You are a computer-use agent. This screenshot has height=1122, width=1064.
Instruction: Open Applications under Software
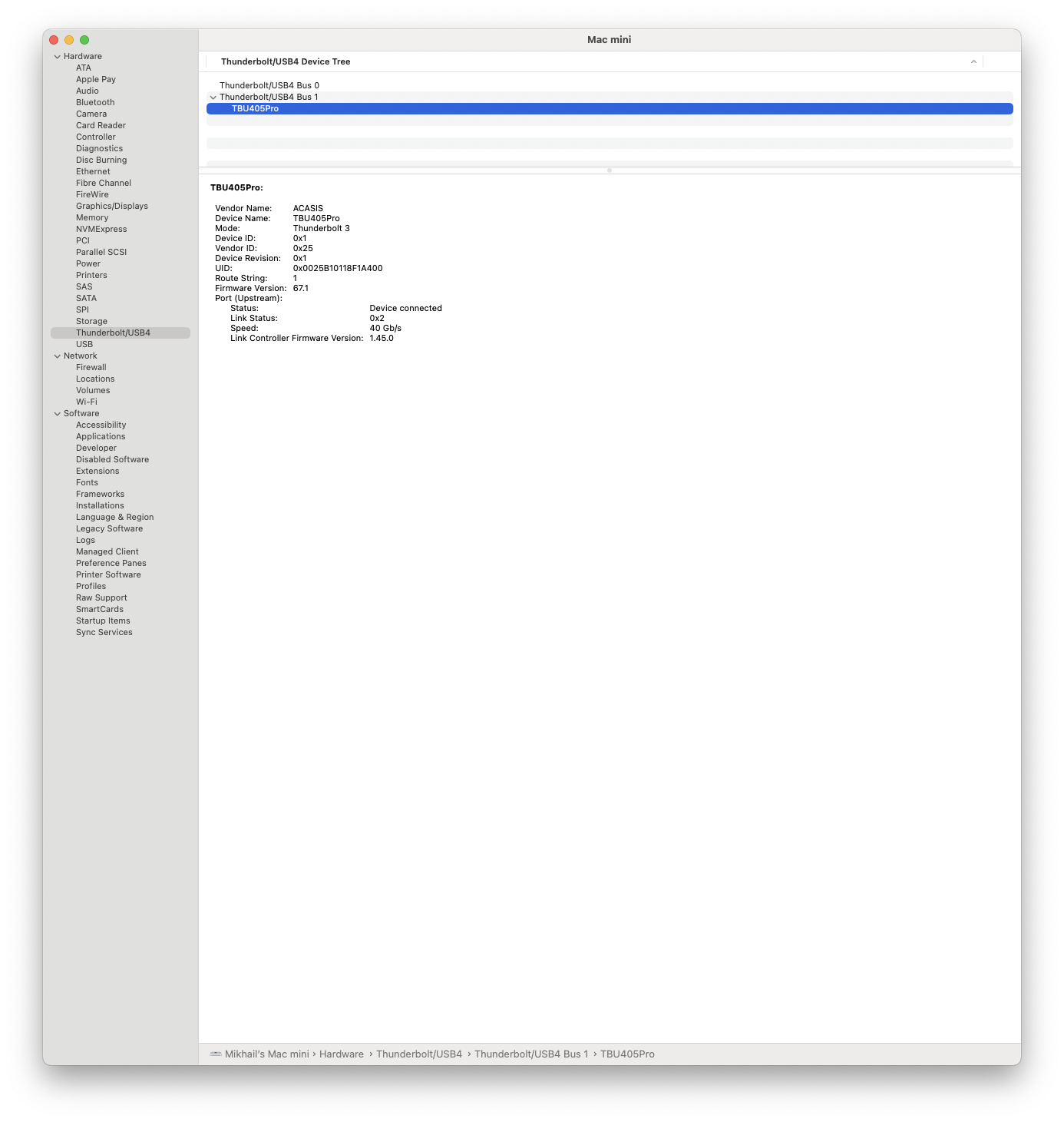point(101,437)
